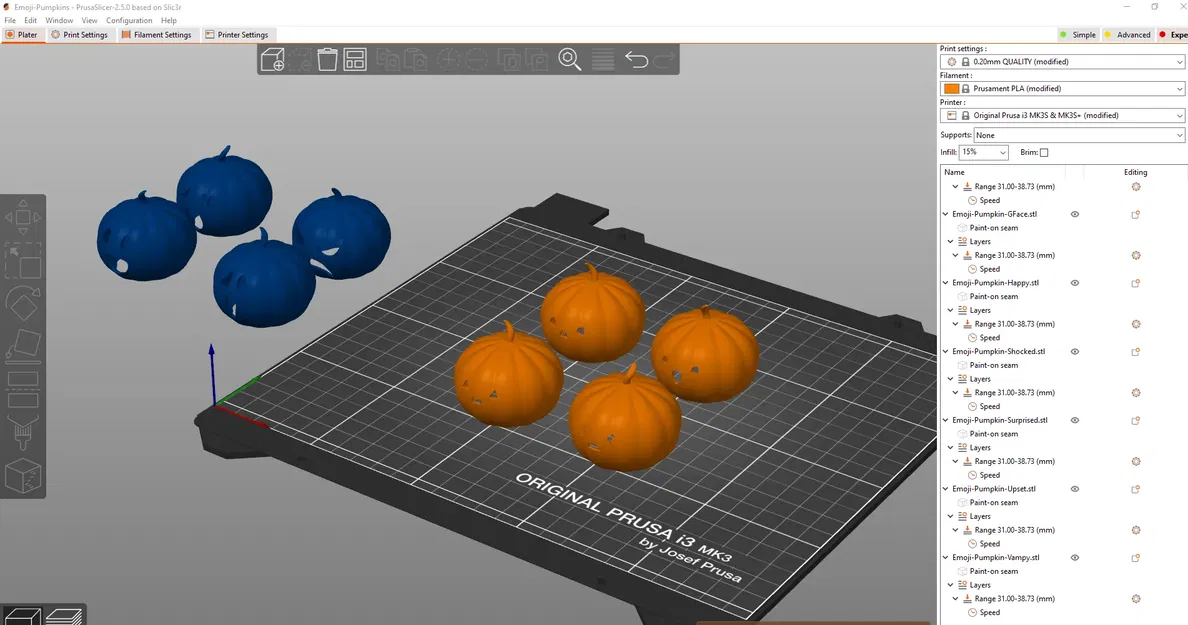Switch to 3D editor view icon

click(22, 617)
